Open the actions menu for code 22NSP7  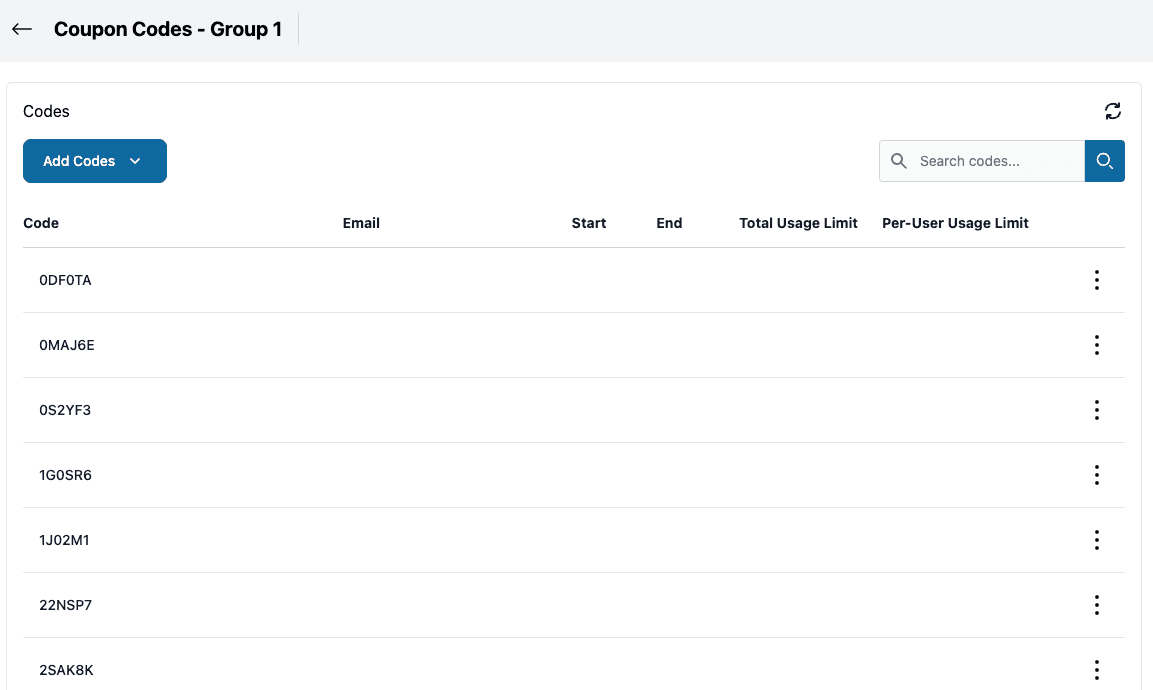click(x=1096, y=605)
